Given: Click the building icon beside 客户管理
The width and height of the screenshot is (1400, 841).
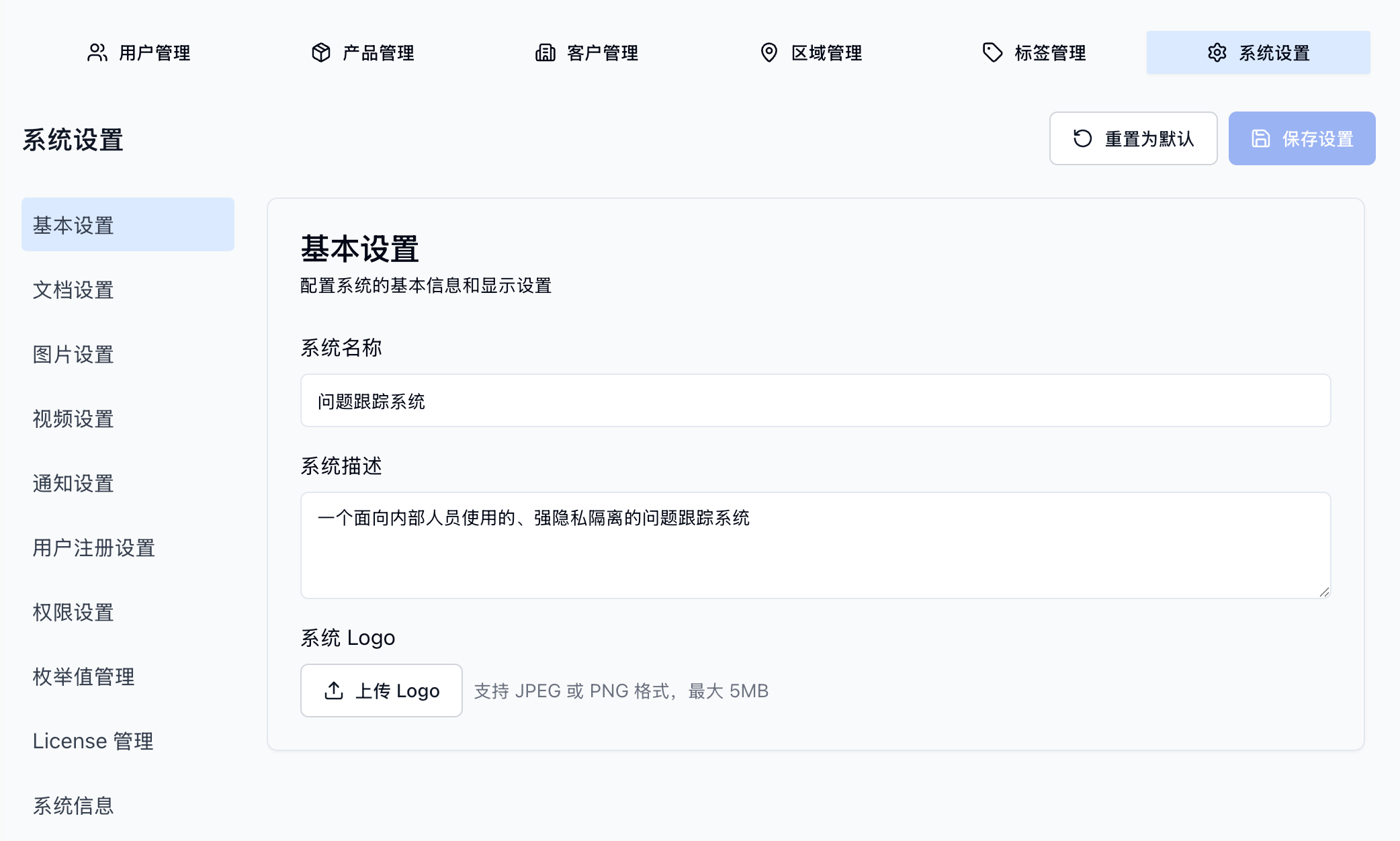Looking at the screenshot, I should (545, 52).
